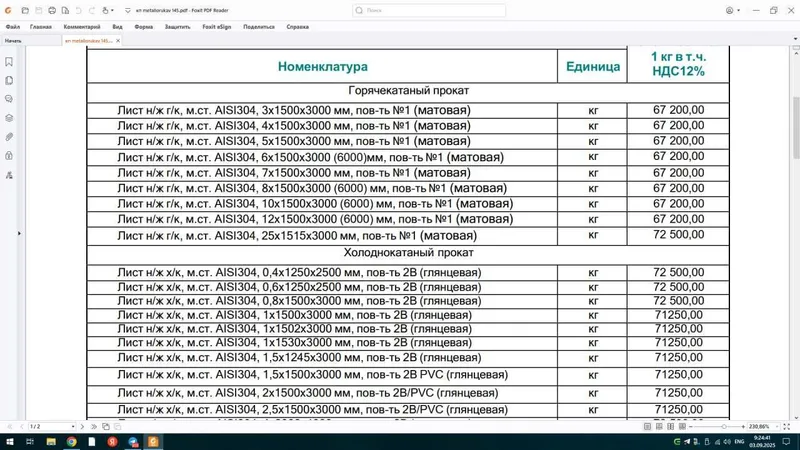This screenshot has width=800, height=450.
Task: Toggle two-page facing view mode
Action: tap(670, 427)
